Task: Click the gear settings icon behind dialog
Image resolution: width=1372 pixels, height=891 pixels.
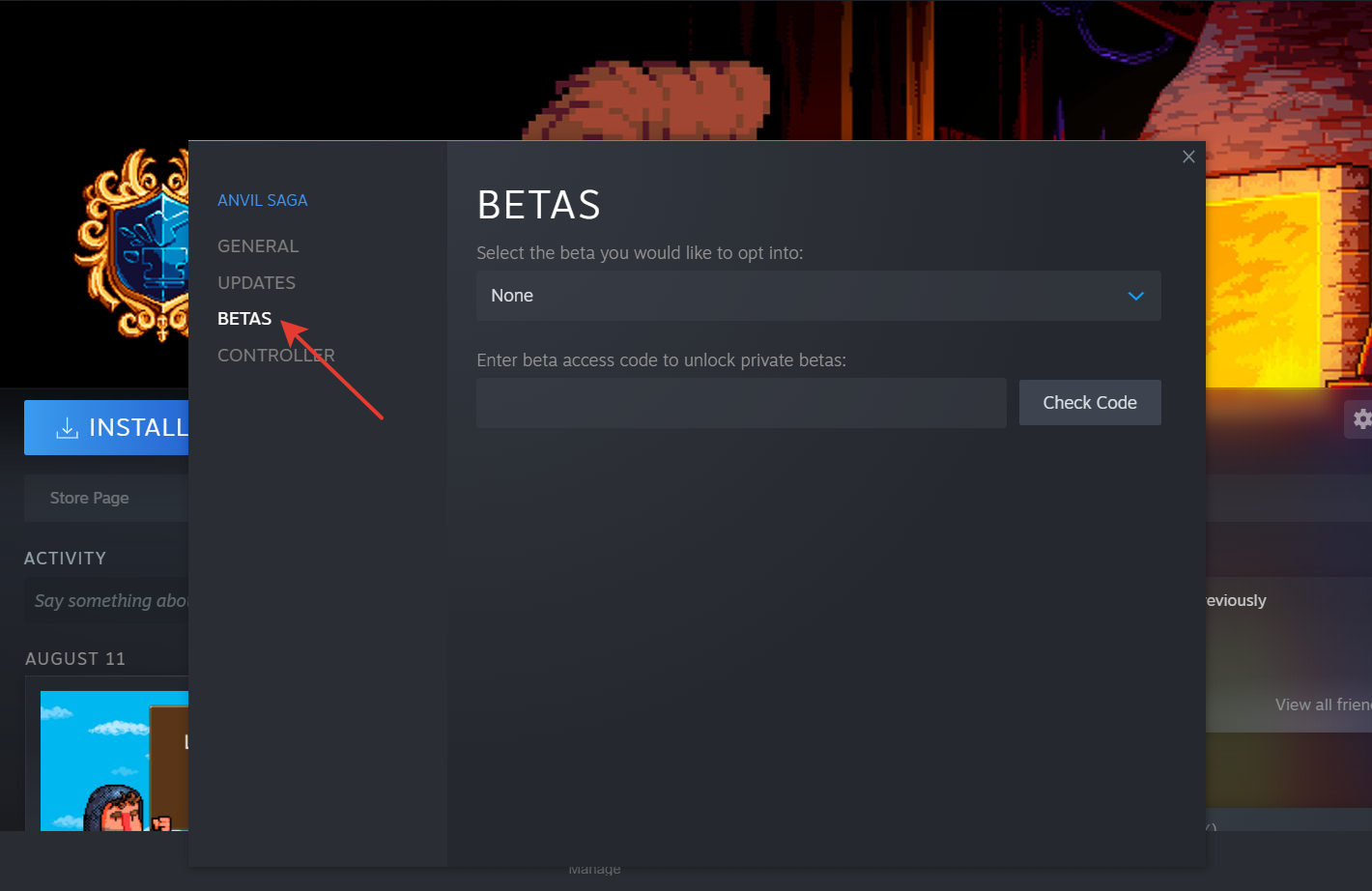Action: tap(1361, 418)
